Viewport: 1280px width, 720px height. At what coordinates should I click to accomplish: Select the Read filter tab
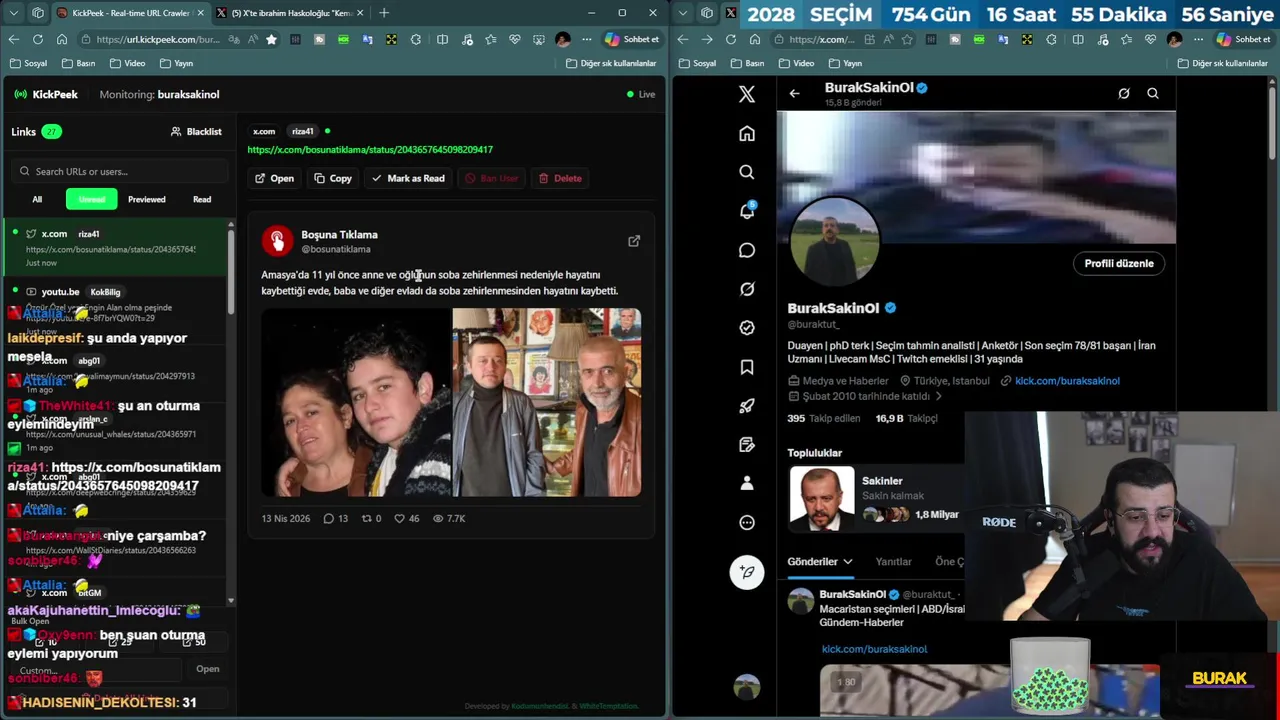tap(202, 199)
